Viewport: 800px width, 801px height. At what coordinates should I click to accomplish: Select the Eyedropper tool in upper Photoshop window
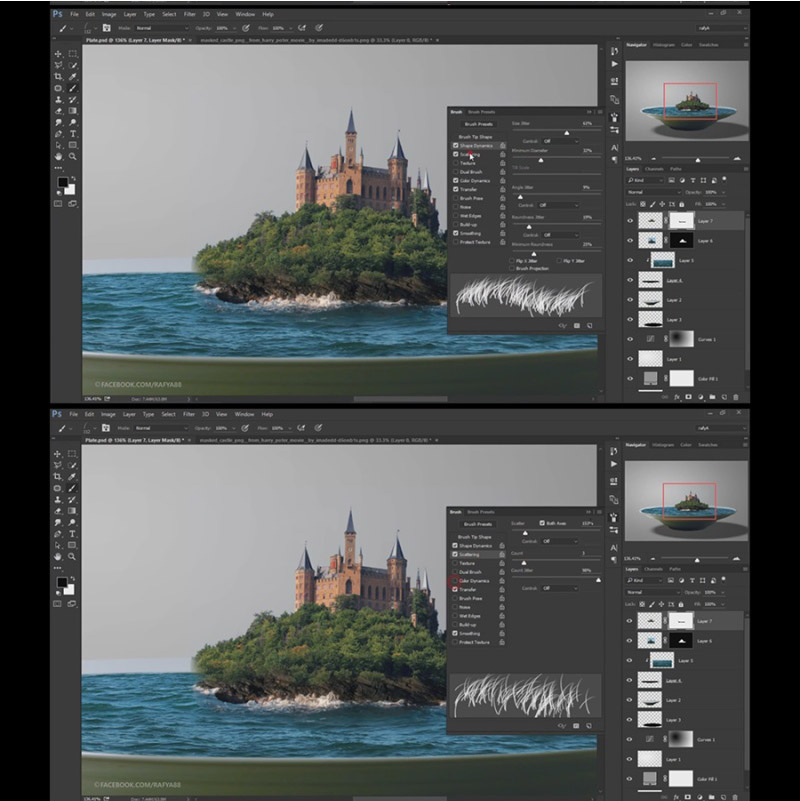pos(73,77)
